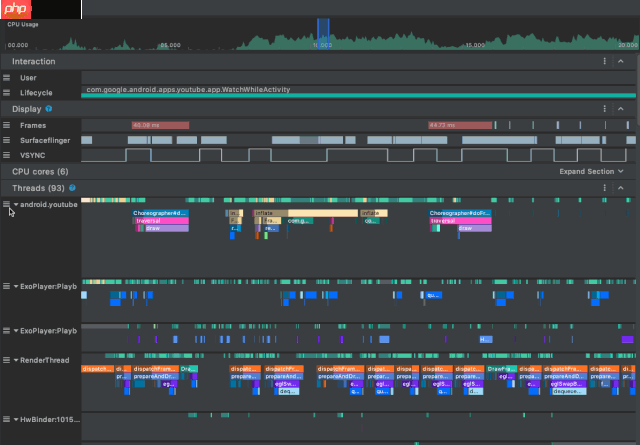
Task: Click the vertical scrollbar thumb
Action: point(638,90)
